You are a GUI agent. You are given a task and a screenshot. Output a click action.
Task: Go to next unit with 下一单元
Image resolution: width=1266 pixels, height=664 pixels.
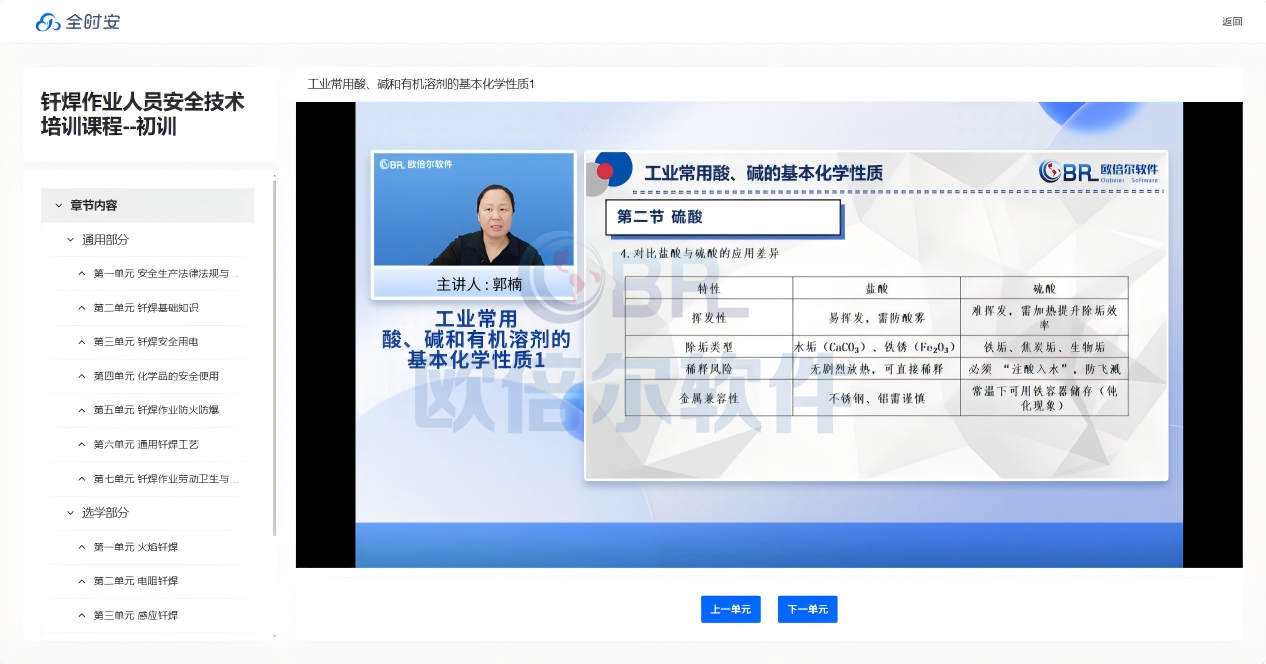click(x=807, y=609)
